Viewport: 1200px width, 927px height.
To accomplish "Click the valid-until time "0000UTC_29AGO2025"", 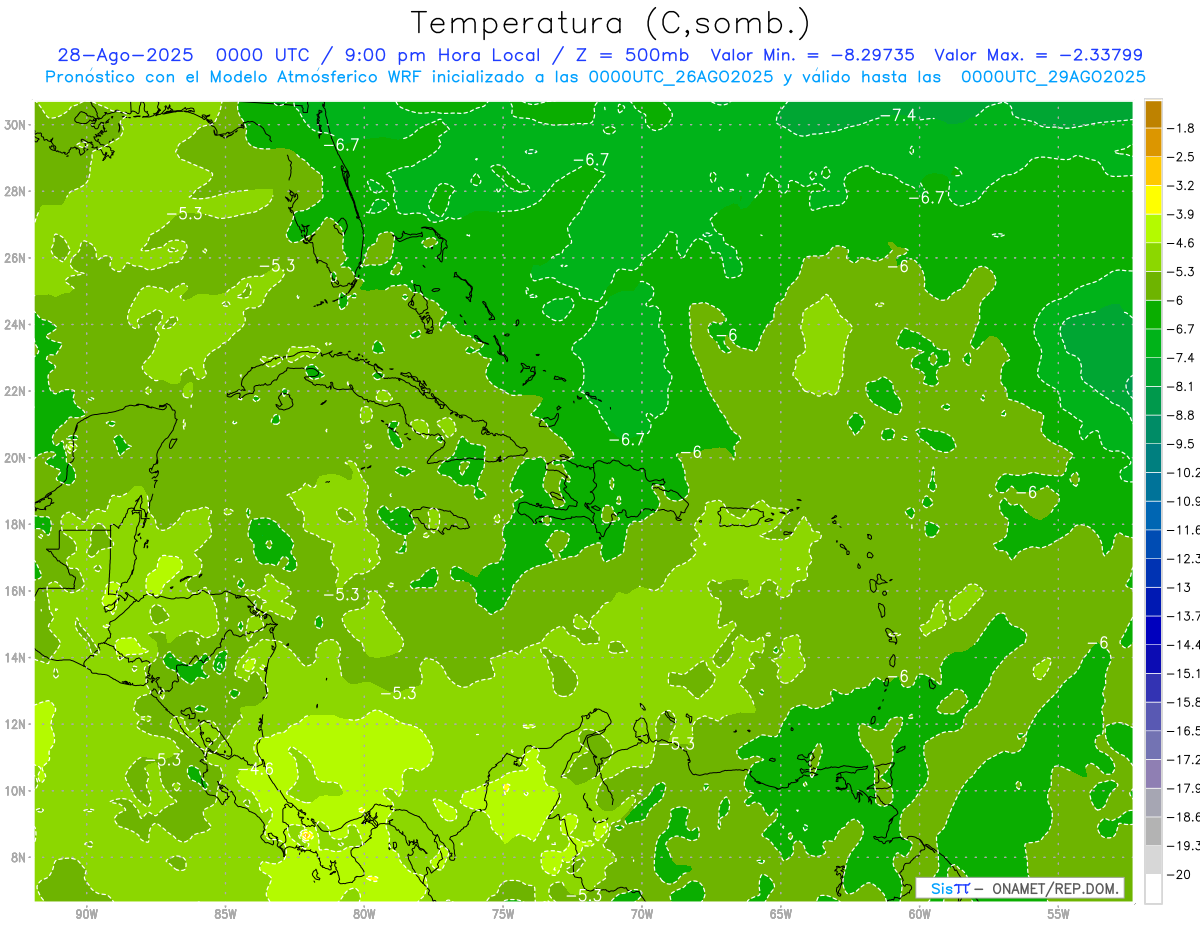I will pyautogui.click(x=1053, y=77).
